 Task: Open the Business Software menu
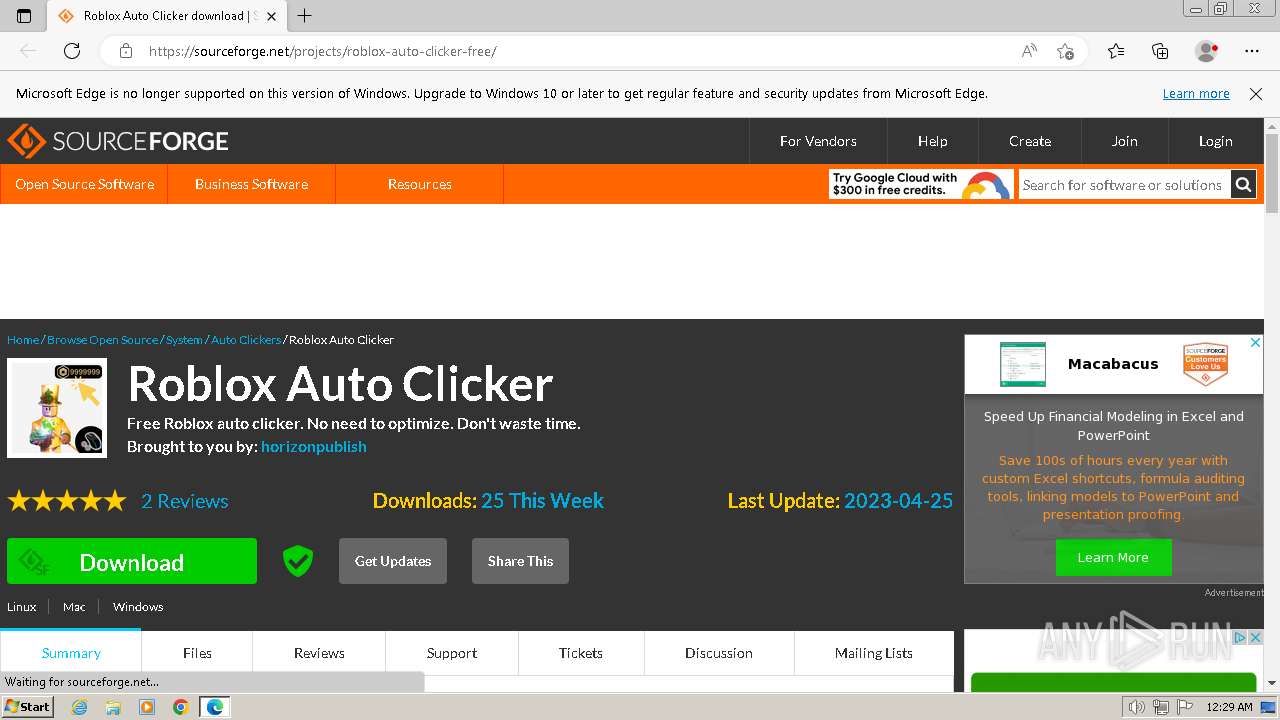tap(251, 184)
